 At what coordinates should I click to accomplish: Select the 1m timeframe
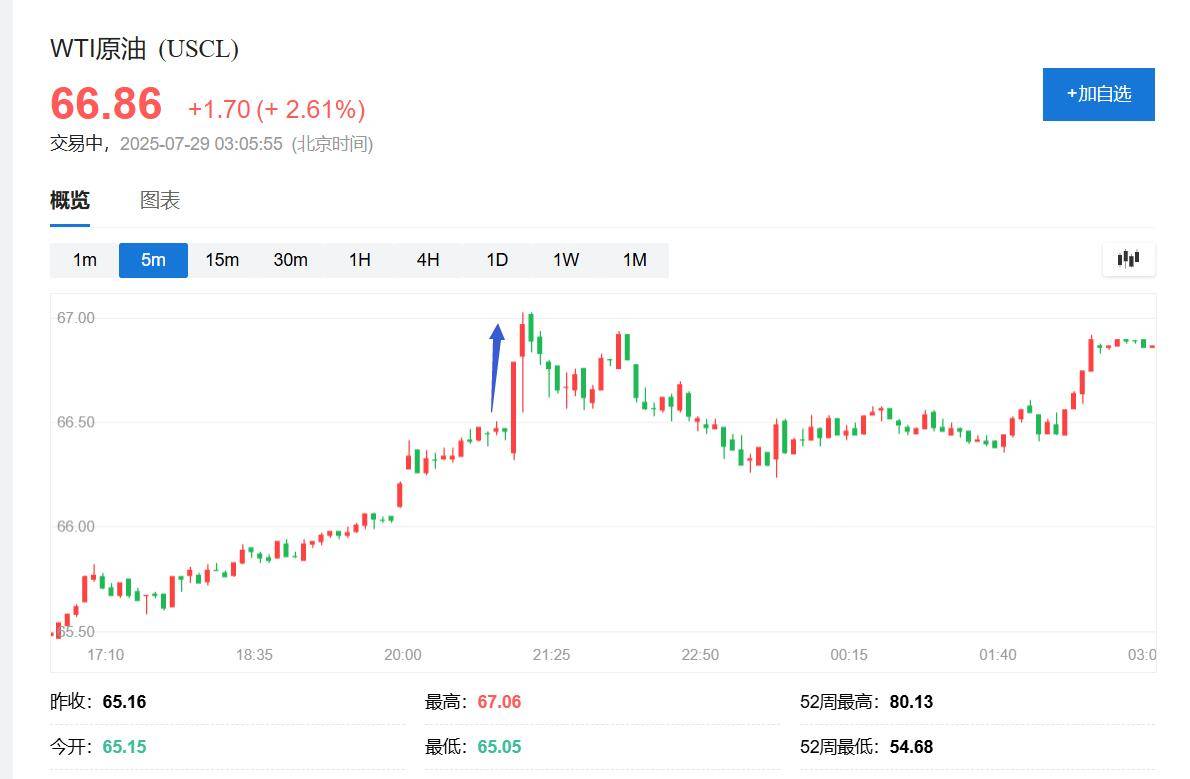click(84, 259)
